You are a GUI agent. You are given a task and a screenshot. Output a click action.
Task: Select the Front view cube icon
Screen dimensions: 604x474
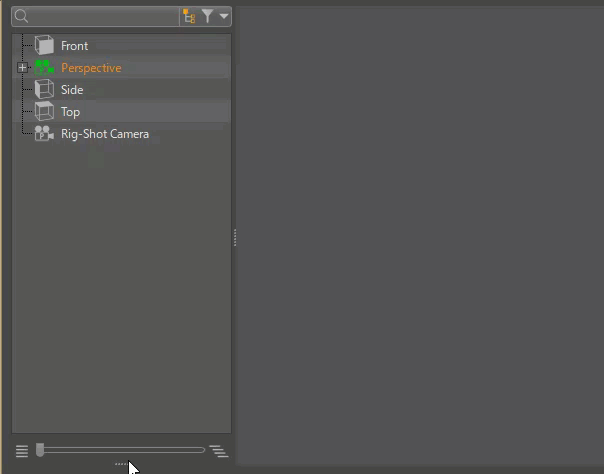pos(44,45)
